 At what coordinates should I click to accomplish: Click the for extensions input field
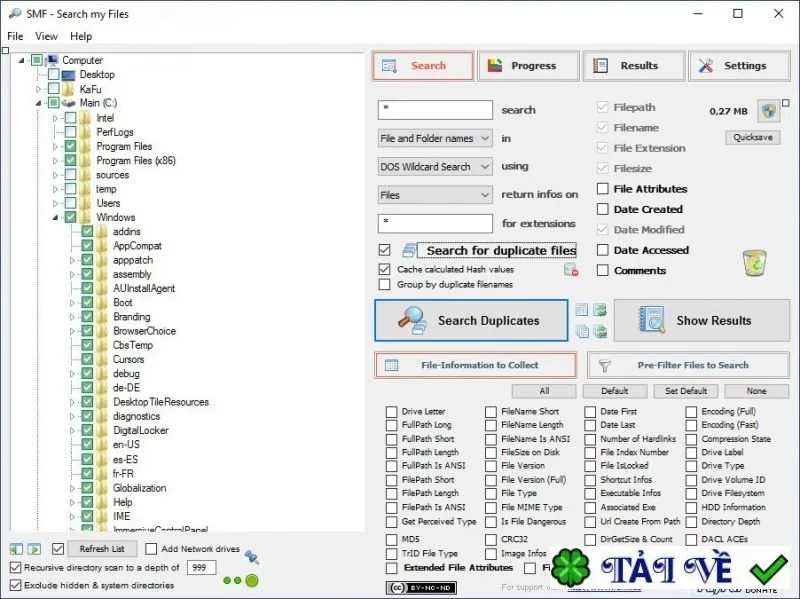[x=435, y=223]
